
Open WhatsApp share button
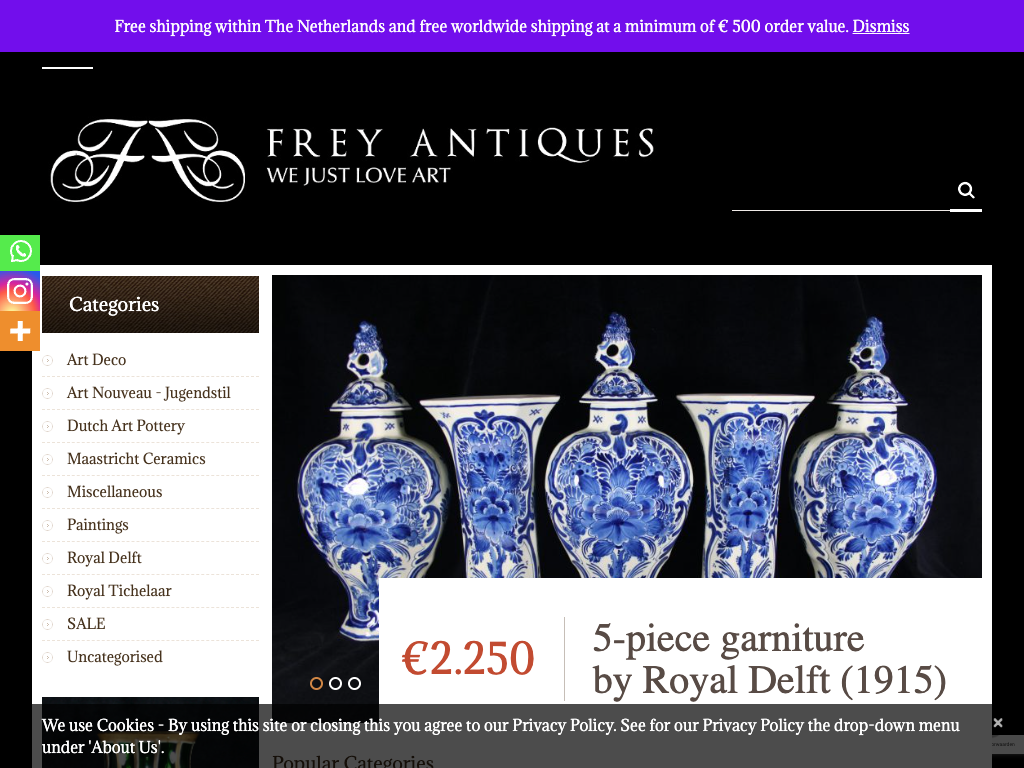pyautogui.click(x=20, y=252)
